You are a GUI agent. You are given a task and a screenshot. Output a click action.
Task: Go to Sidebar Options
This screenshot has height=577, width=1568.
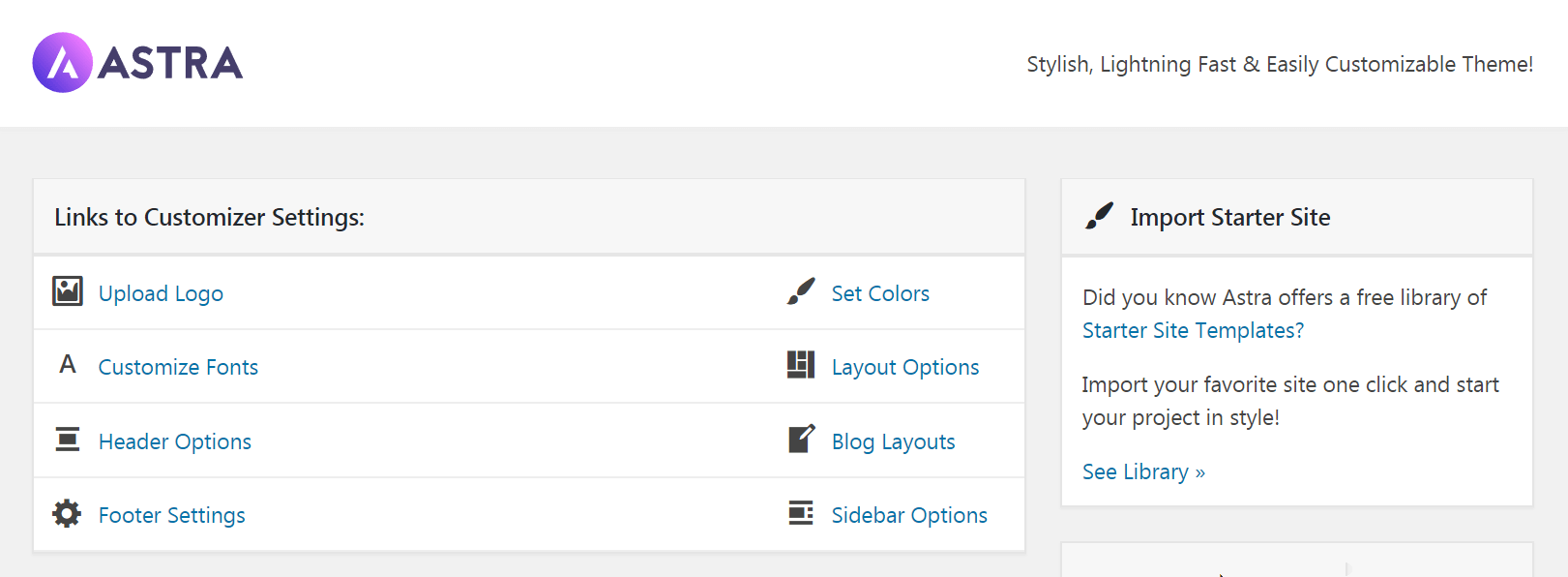pyautogui.click(x=909, y=515)
